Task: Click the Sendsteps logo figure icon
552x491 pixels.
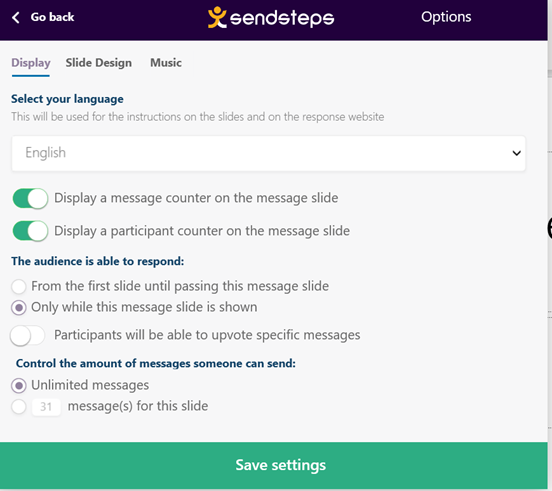Action: pyautogui.click(x=217, y=17)
